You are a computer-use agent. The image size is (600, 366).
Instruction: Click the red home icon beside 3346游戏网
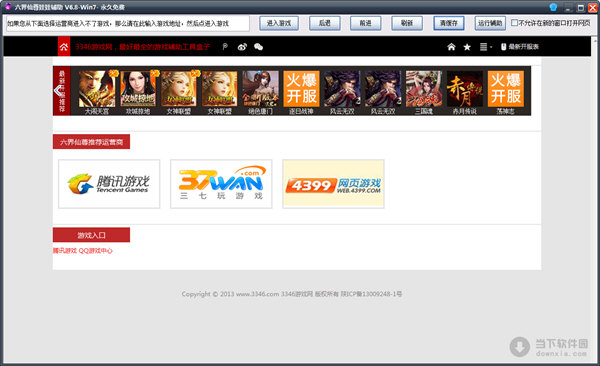coord(64,47)
